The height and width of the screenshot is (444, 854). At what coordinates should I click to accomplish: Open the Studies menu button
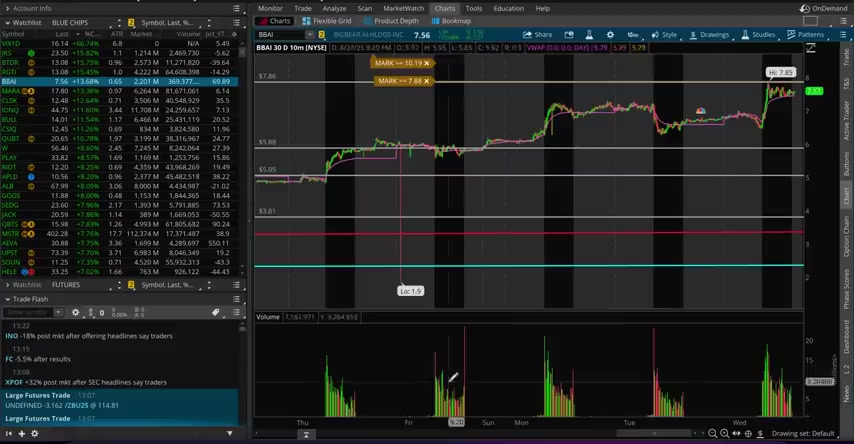[x=757, y=34]
